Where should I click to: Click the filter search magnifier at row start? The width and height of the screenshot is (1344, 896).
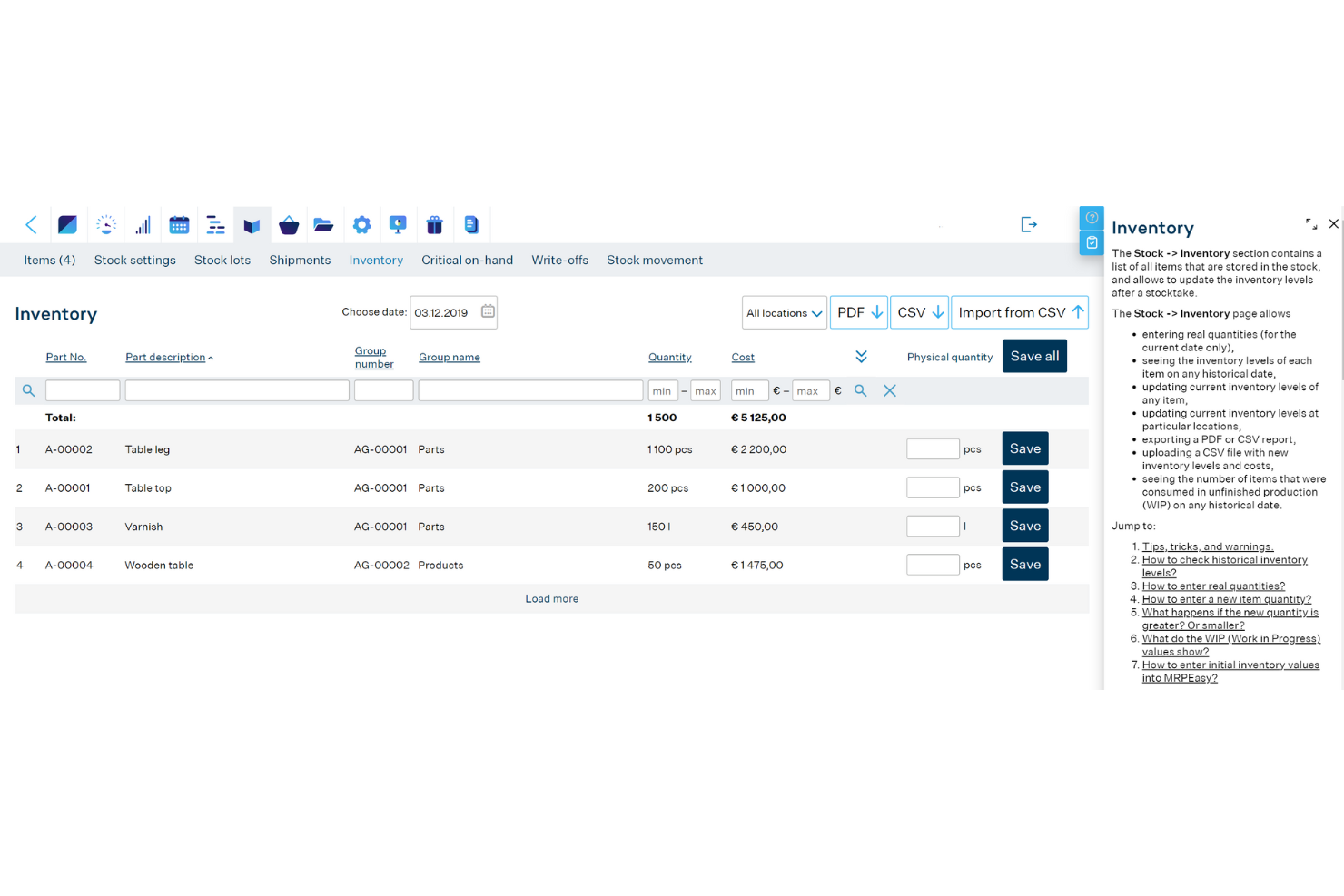(28, 390)
